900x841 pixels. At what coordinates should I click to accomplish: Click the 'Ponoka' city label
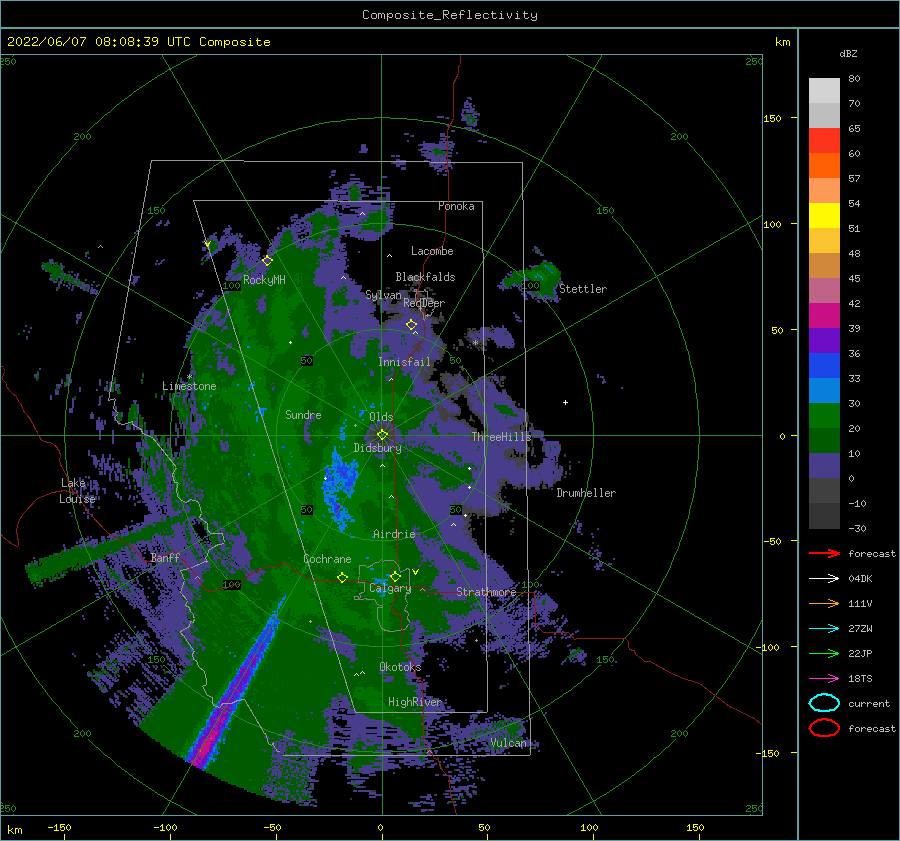(456, 206)
